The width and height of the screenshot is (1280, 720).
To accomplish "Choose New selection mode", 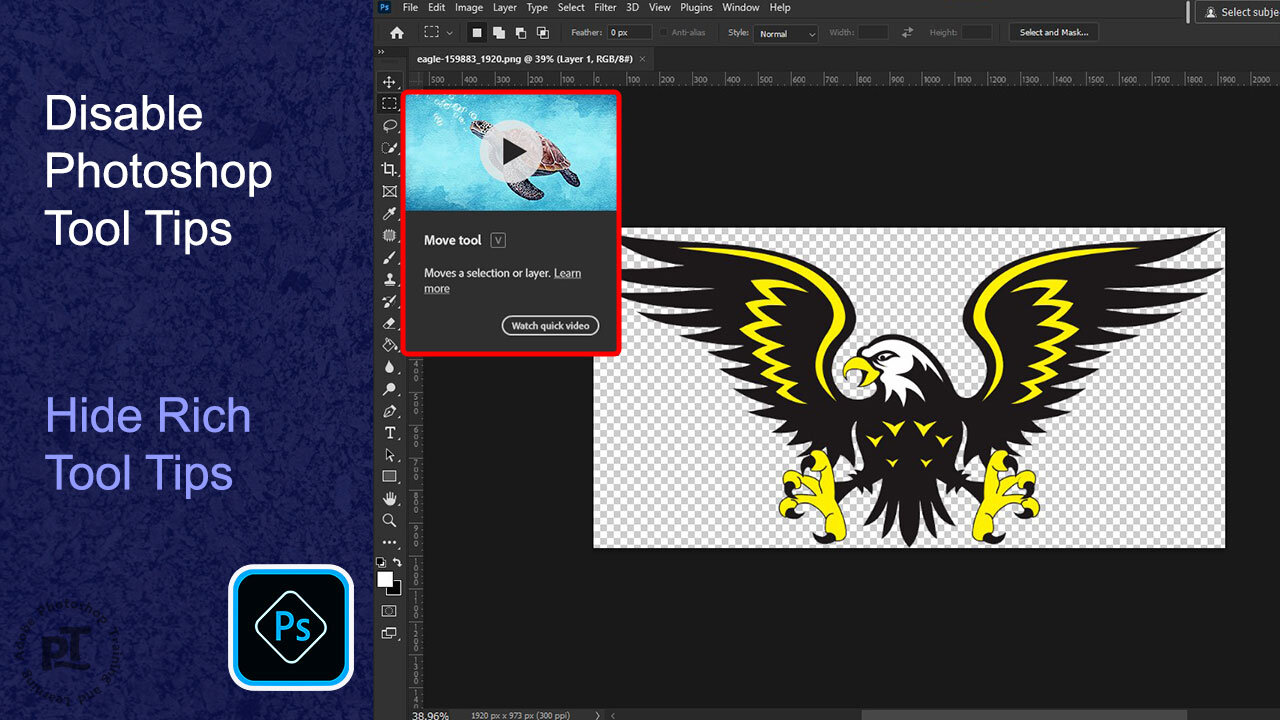I will [478, 33].
